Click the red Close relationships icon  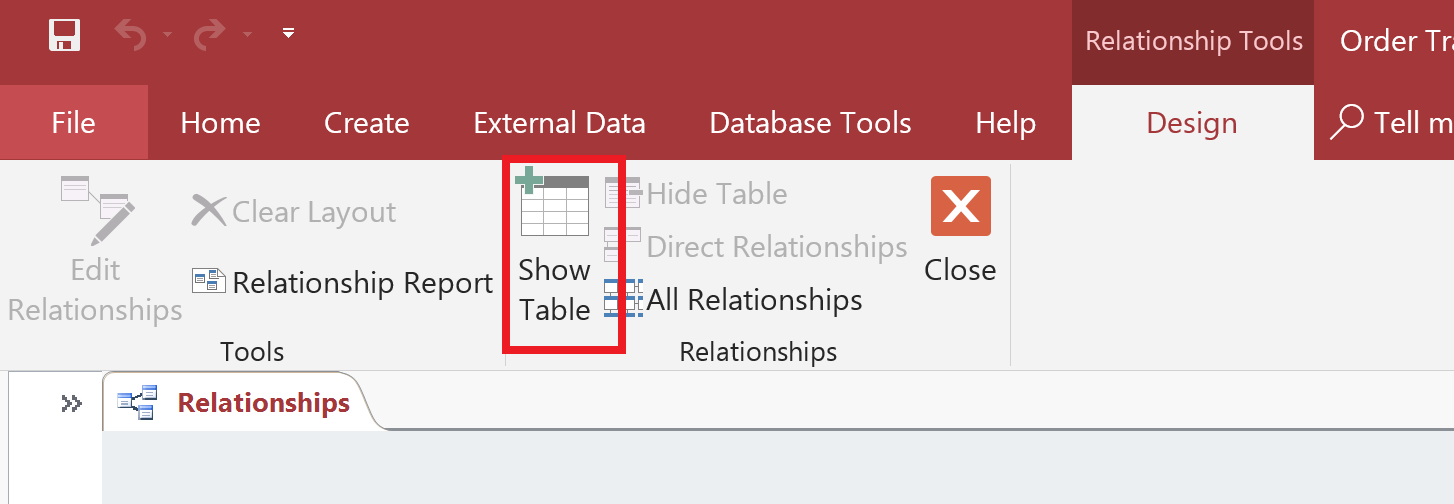coord(960,206)
